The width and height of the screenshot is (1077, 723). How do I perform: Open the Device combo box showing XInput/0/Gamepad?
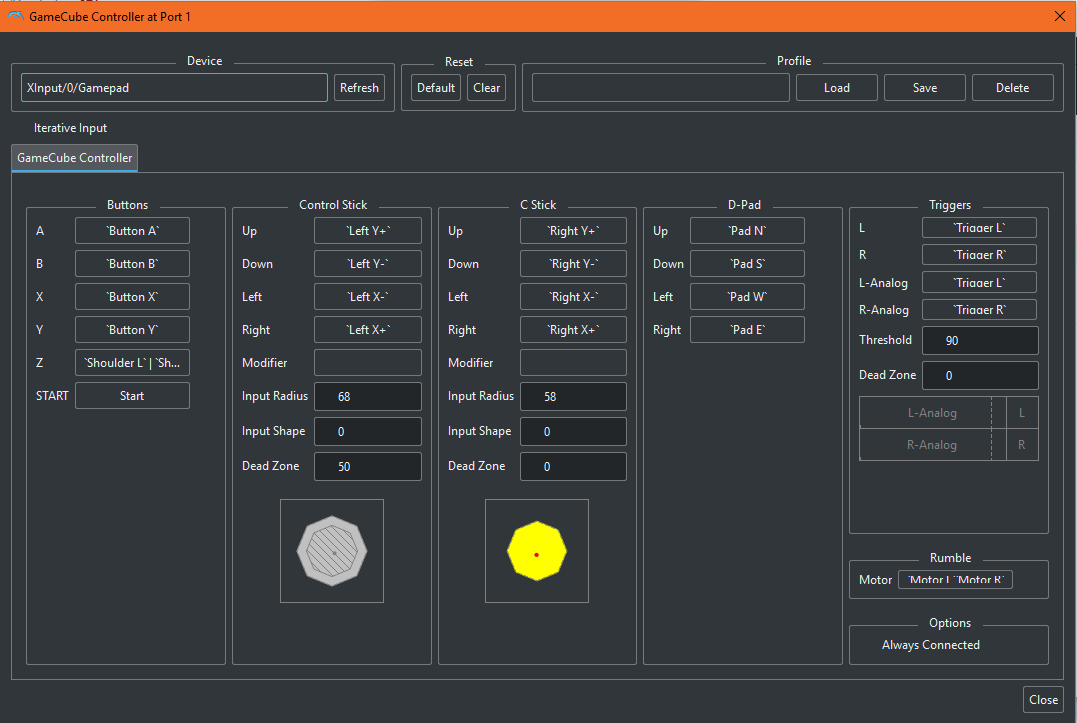pos(174,88)
